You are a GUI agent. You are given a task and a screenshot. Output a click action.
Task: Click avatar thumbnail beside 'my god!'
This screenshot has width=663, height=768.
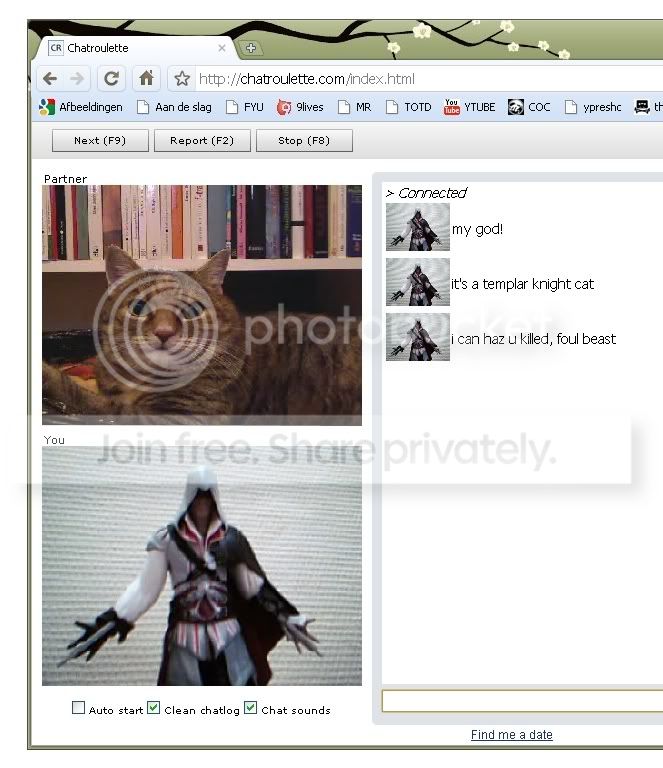[x=418, y=227]
